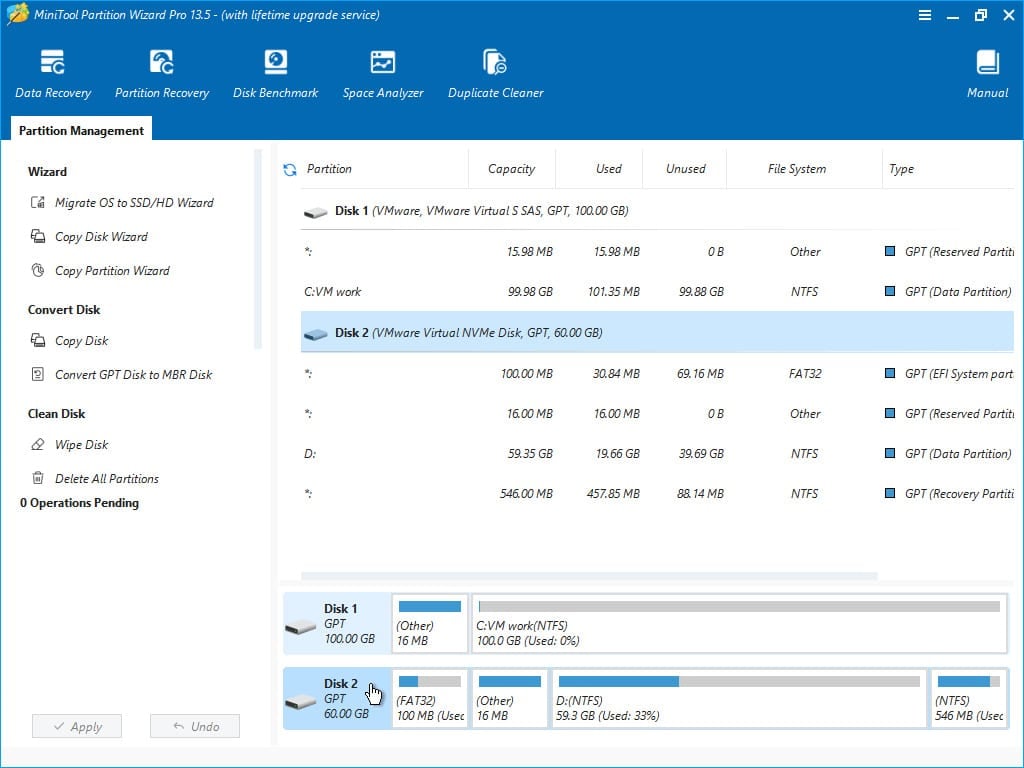Select Delete All Partitions action

(107, 478)
